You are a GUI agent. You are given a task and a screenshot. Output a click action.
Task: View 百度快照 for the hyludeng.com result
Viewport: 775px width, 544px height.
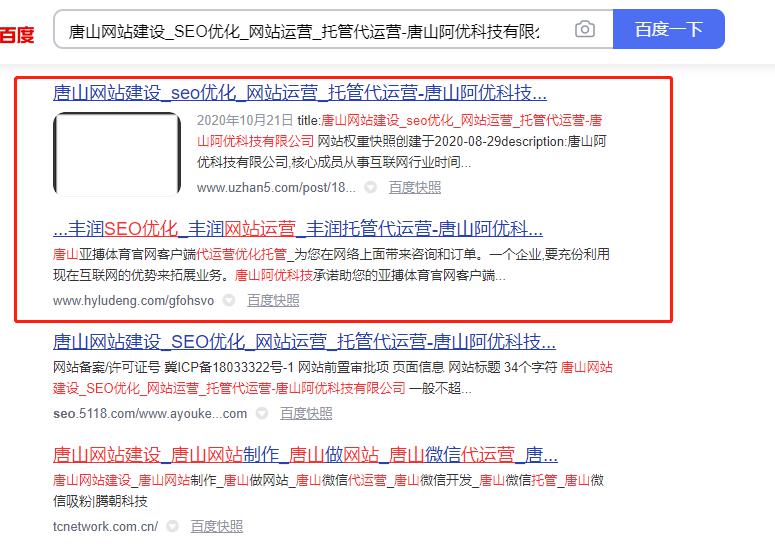tap(273, 300)
